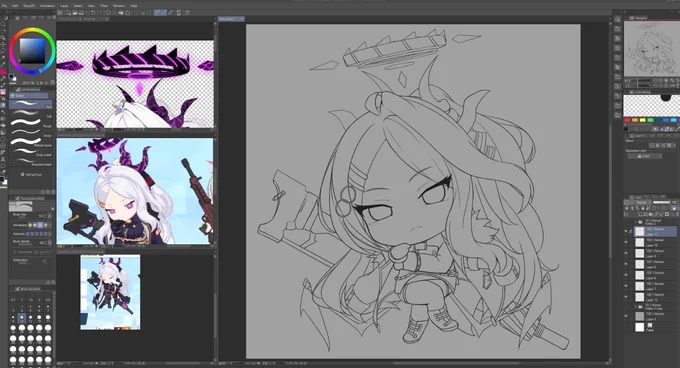
Task: Select the Hard eraser sub tool
Action: click(x=31, y=104)
